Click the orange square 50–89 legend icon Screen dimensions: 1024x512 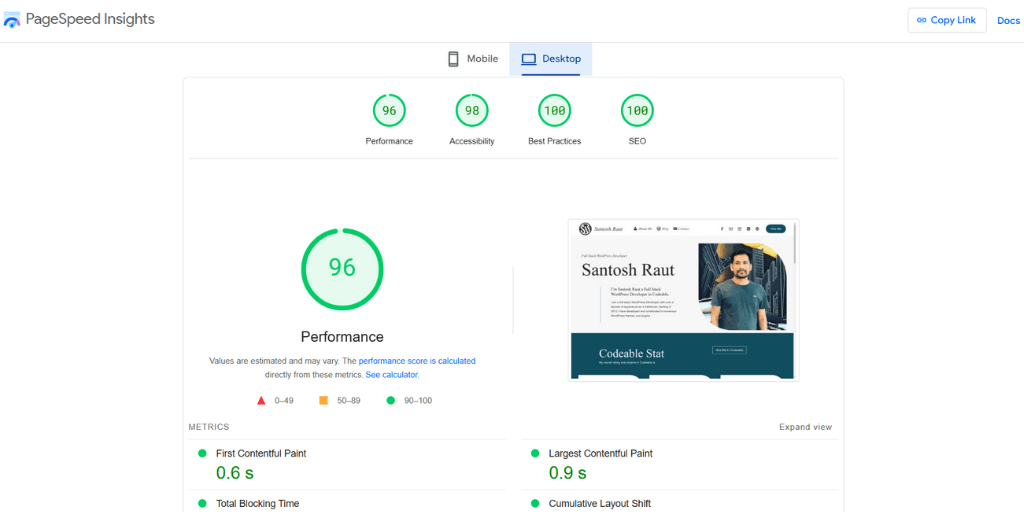(x=323, y=400)
